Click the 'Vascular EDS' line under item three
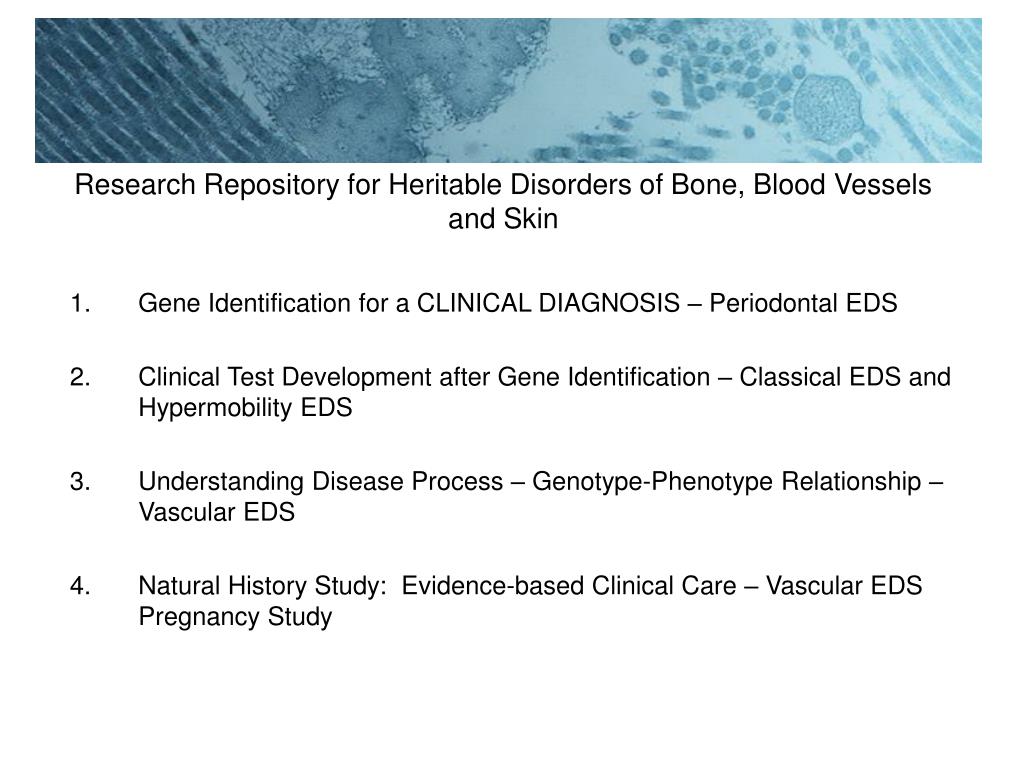The height and width of the screenshot is (768, 1024). coord(217,512)
